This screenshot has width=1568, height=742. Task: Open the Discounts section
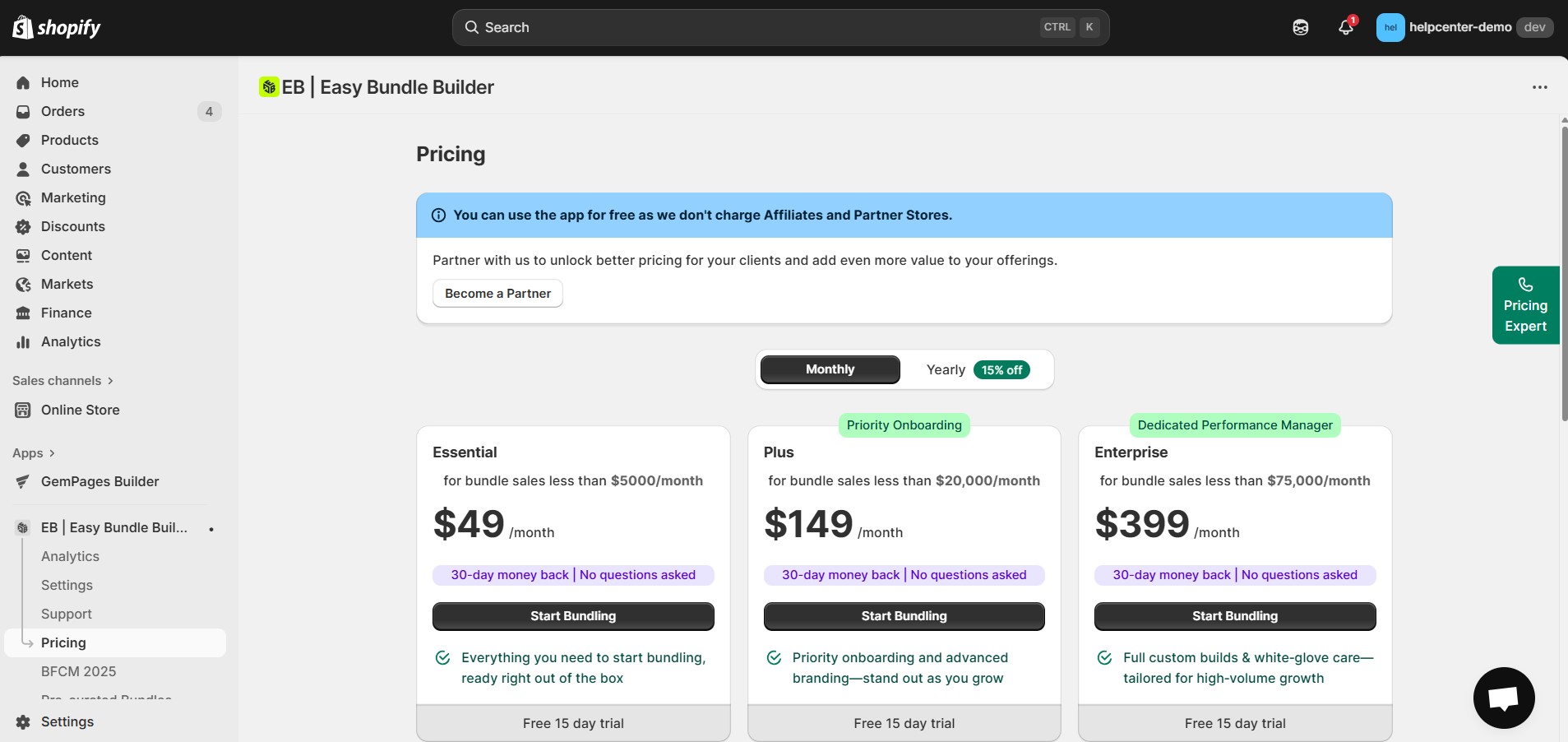[x=73, y=226]
